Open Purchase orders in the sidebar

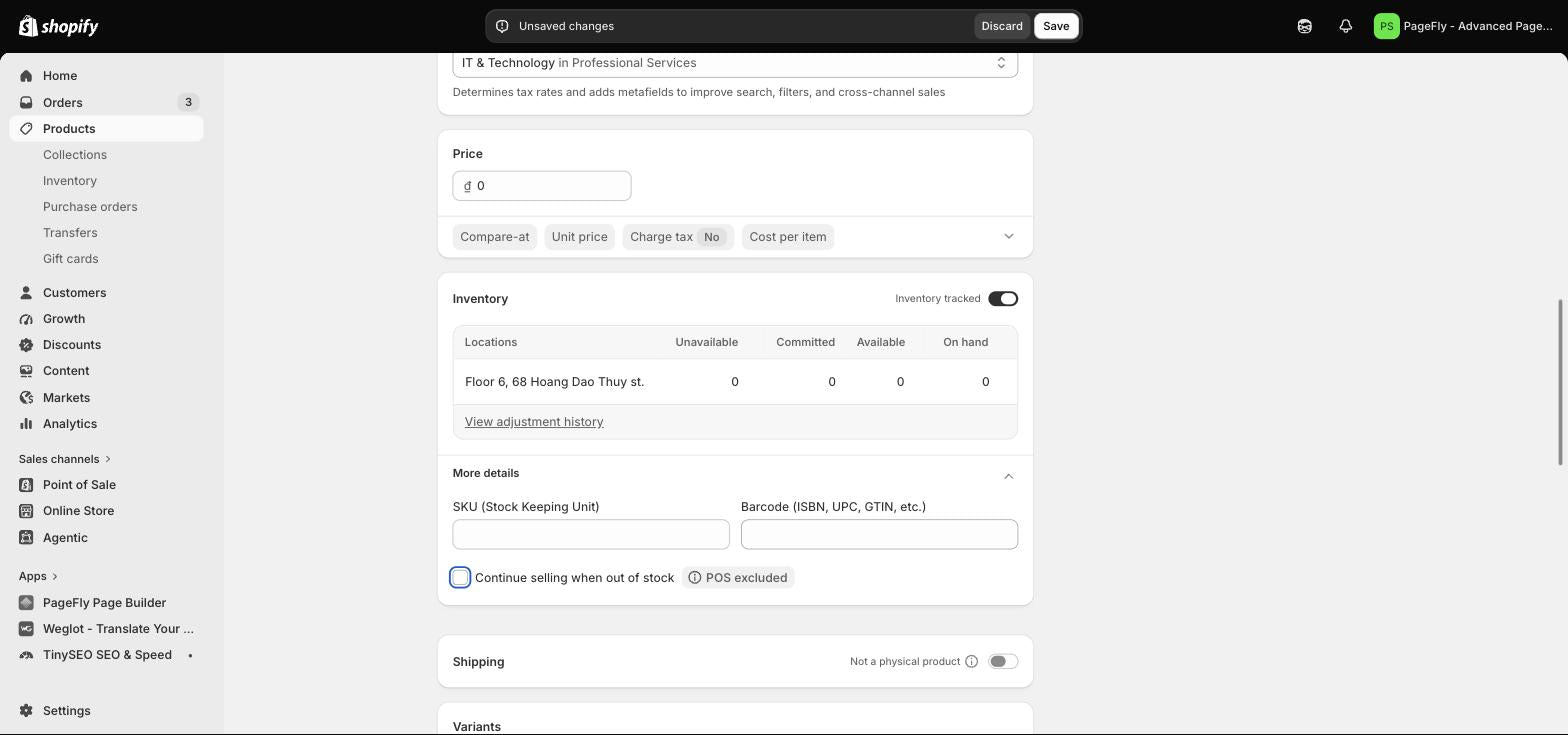(x=90, y=207)
